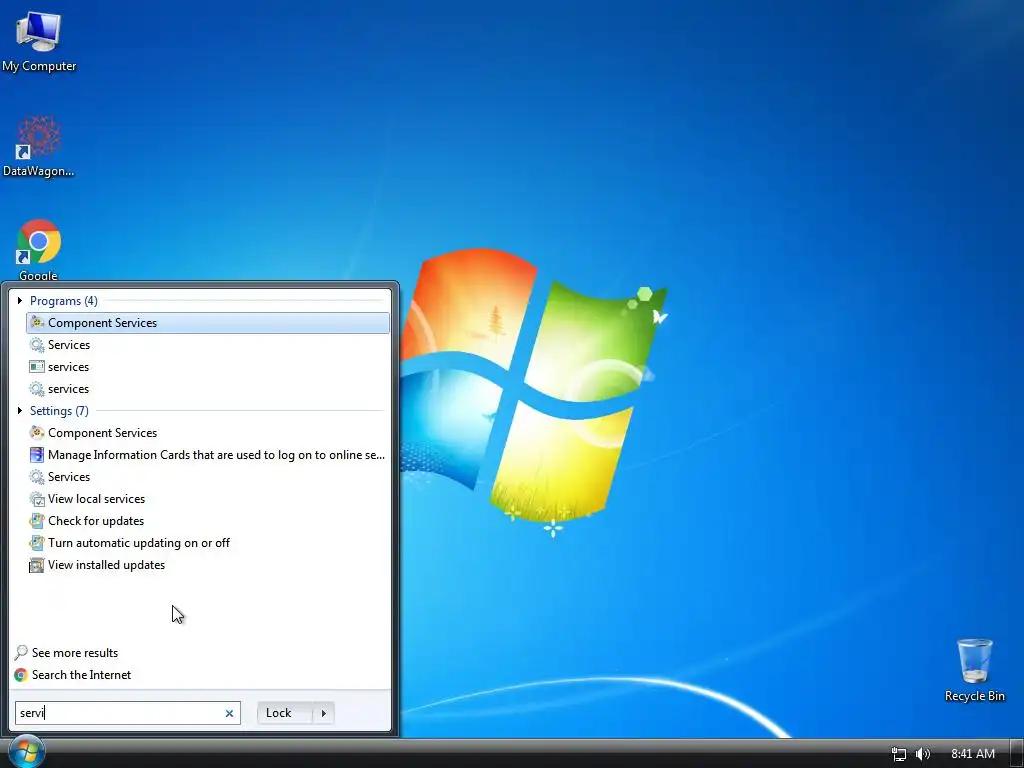Image resolution: width=1024 pixels, height=768 pixels.
Task: Click the Chrome icon by Search the Internet
Action: 21,675
